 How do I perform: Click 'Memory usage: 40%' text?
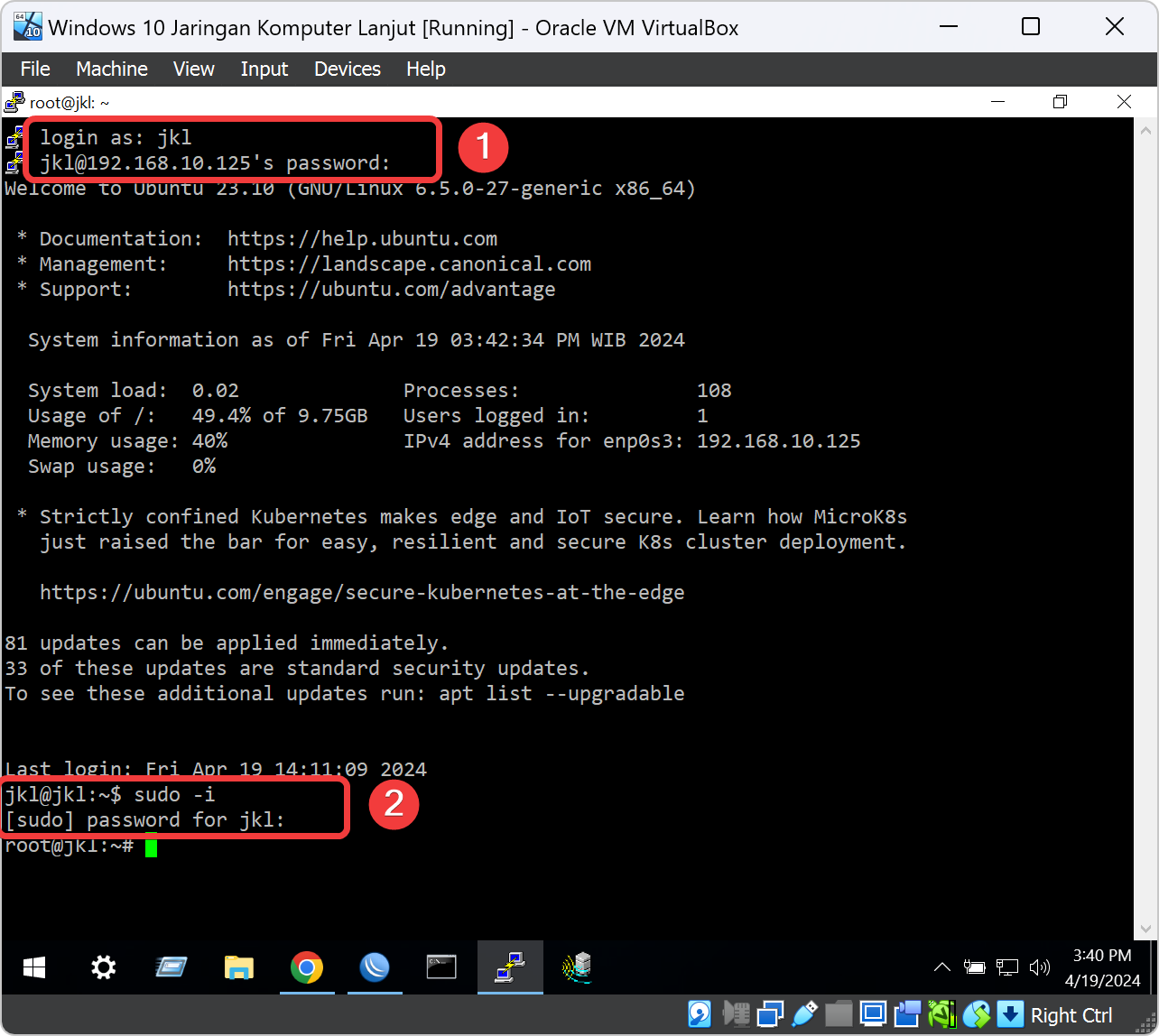(x=127, y=441)
